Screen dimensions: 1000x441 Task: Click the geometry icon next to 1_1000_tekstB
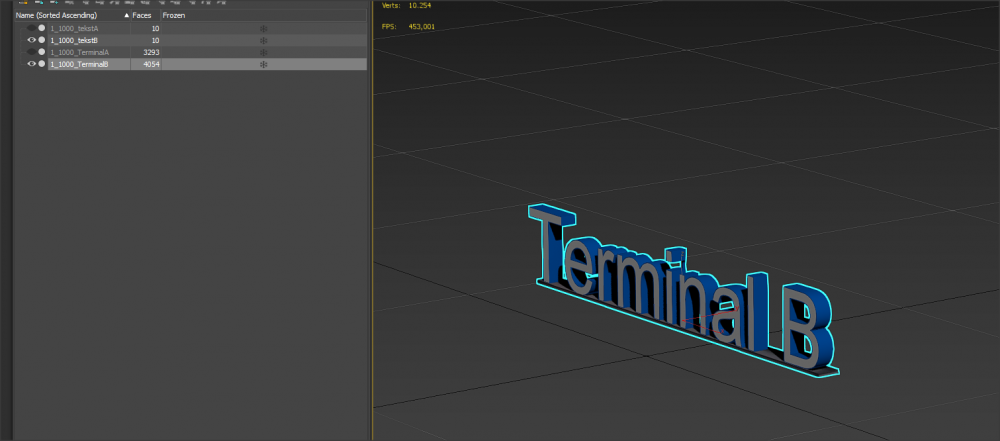(x=42, y=40)
